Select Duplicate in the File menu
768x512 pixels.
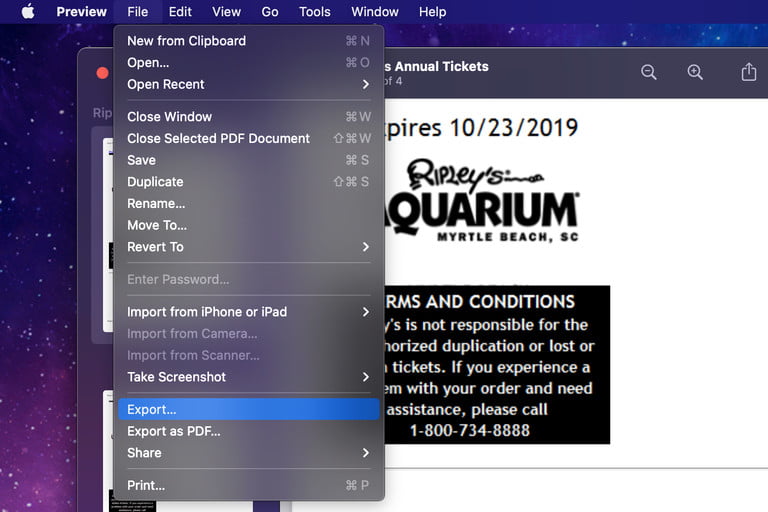click(x=248, y=182)
